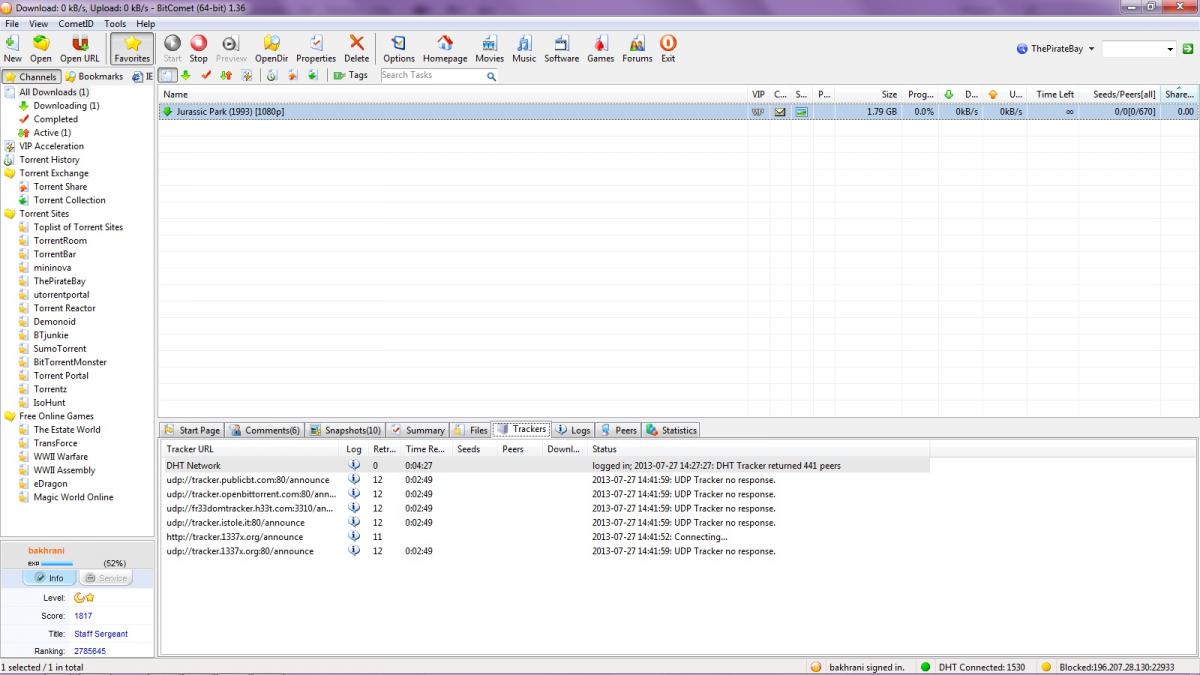This screenshot has width=1200, height=675.
Task: Open the Options settings
Action: pyautogui.click(x=399, y=48)
